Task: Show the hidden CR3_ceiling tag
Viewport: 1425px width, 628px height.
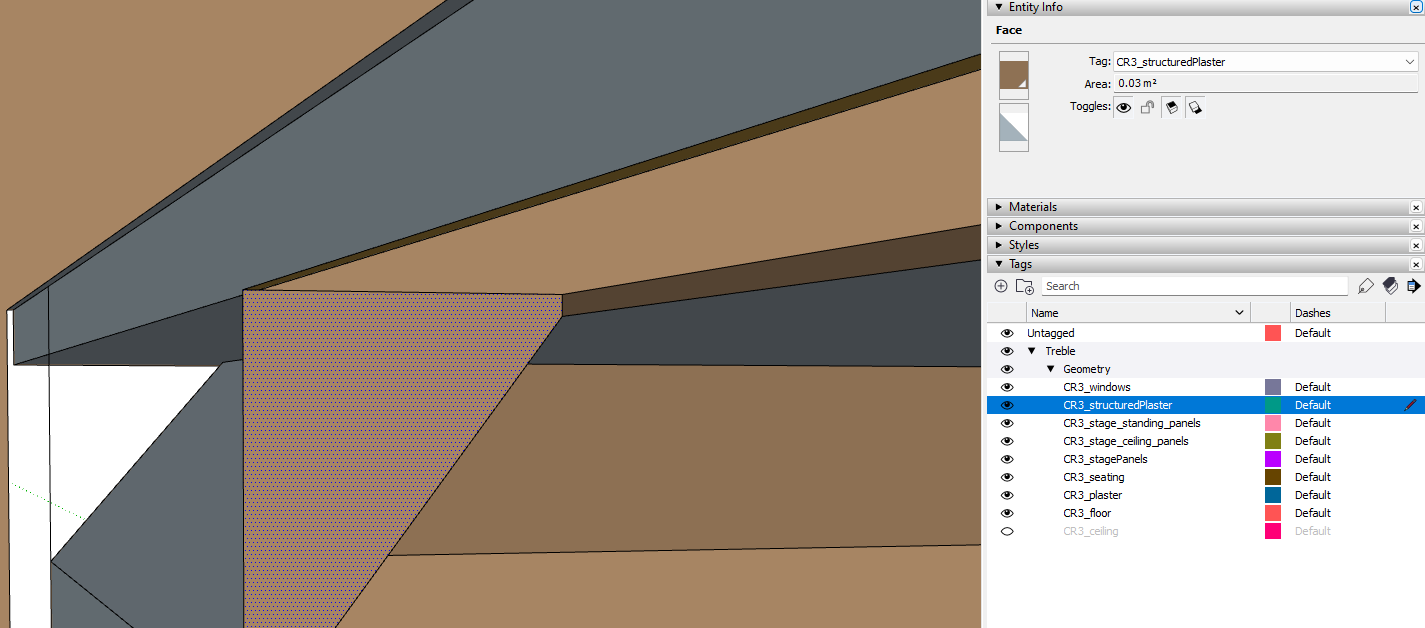Action: 1007,531
